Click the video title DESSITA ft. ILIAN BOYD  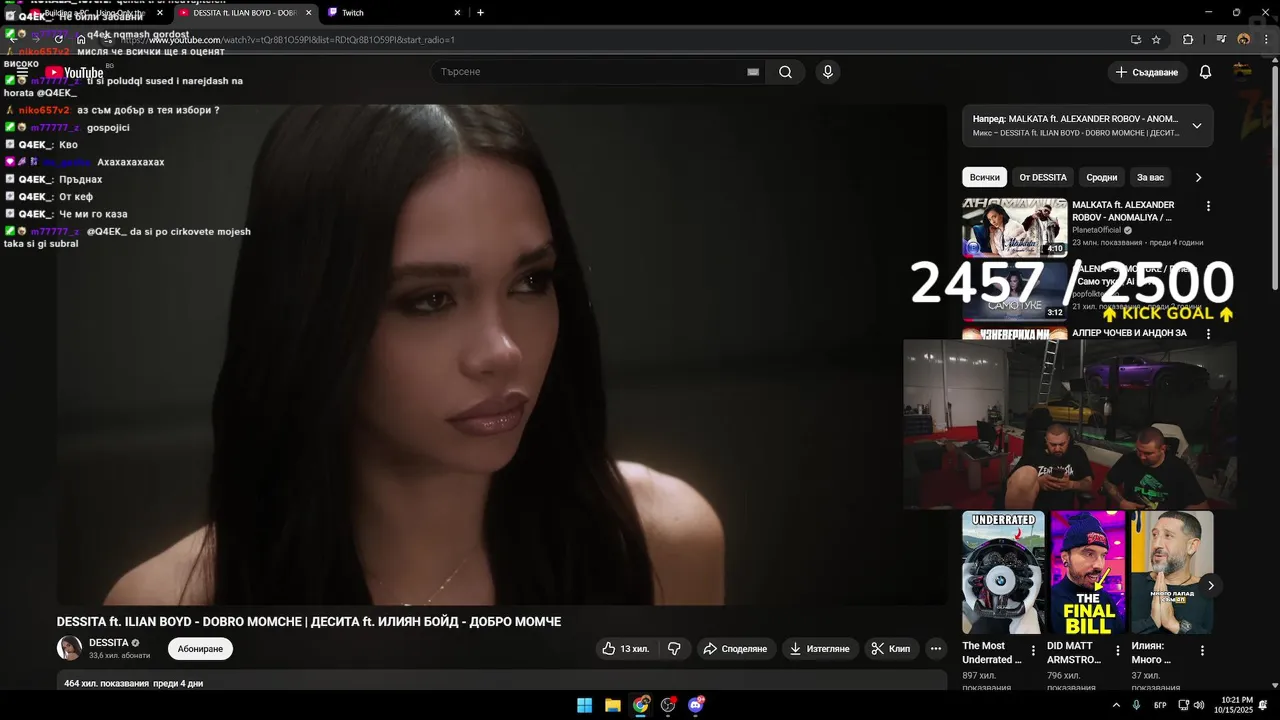309,622
